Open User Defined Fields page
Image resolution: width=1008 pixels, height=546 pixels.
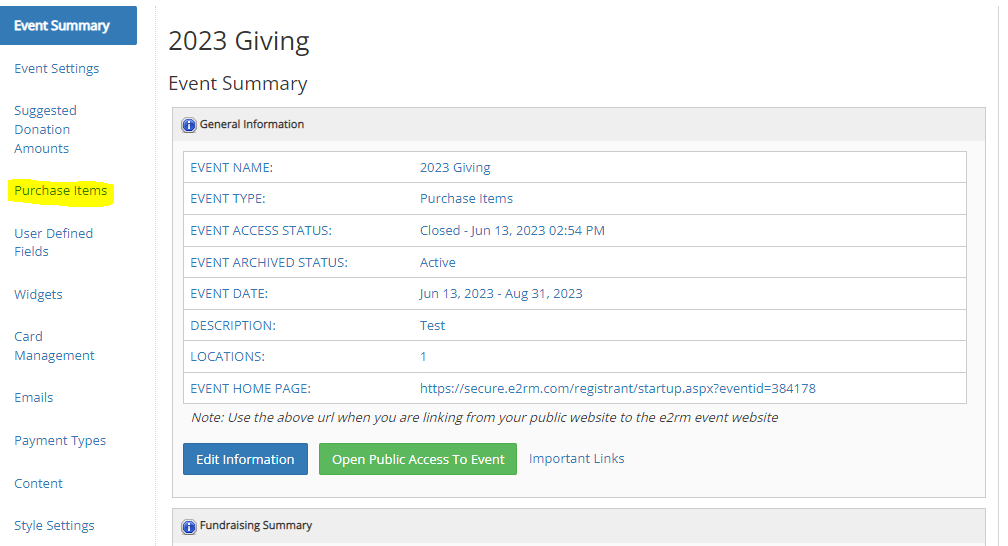pyautogui.click(x=53, y=242)
